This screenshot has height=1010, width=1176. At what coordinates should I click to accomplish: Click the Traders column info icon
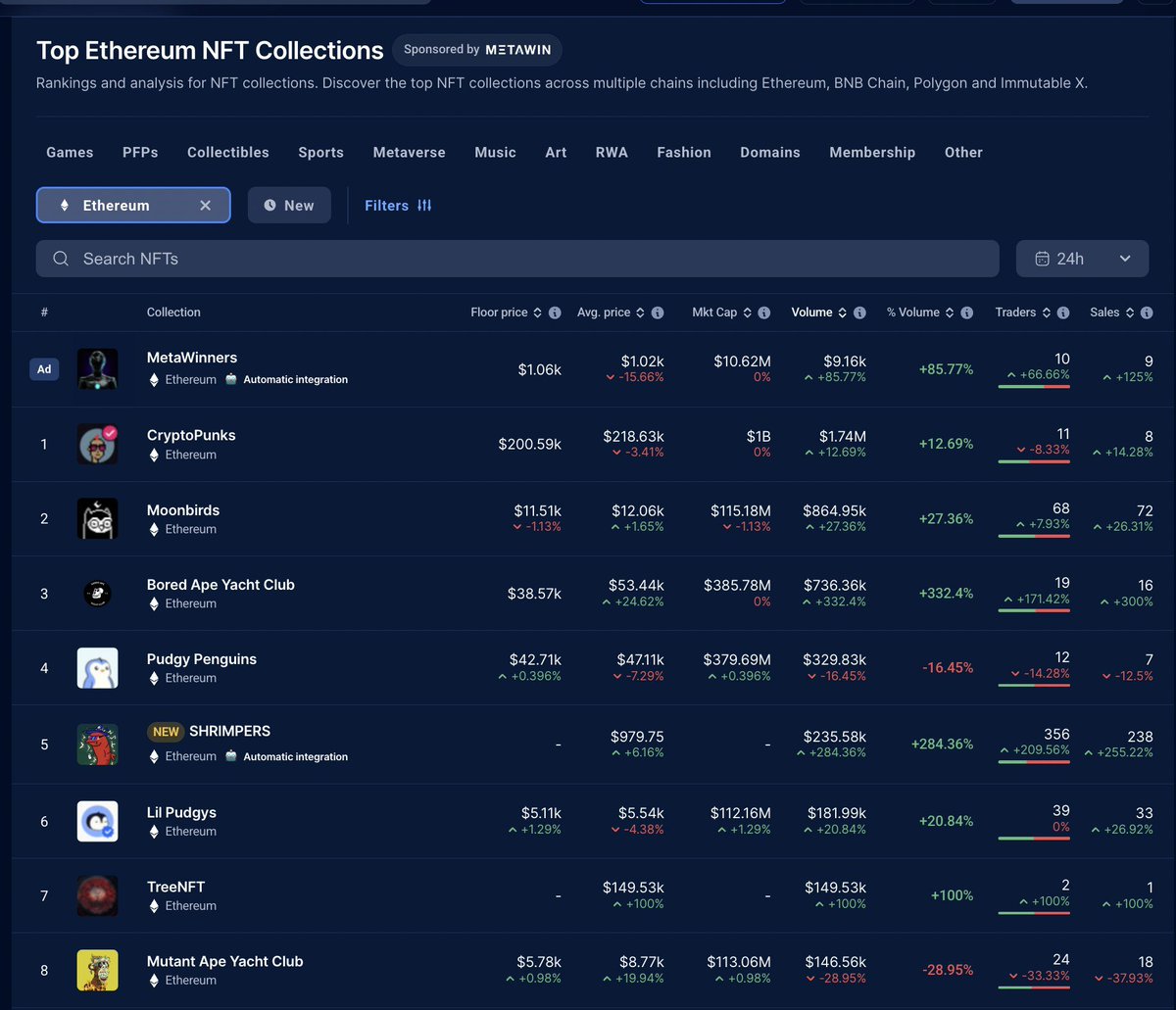click(1063, 313)
